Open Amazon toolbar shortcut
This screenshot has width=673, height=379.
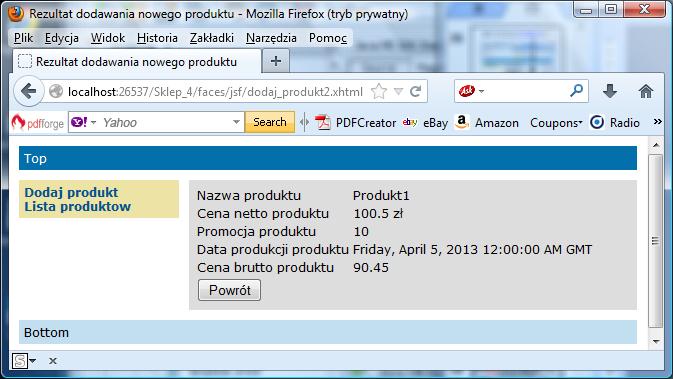(x=487, y=123)
